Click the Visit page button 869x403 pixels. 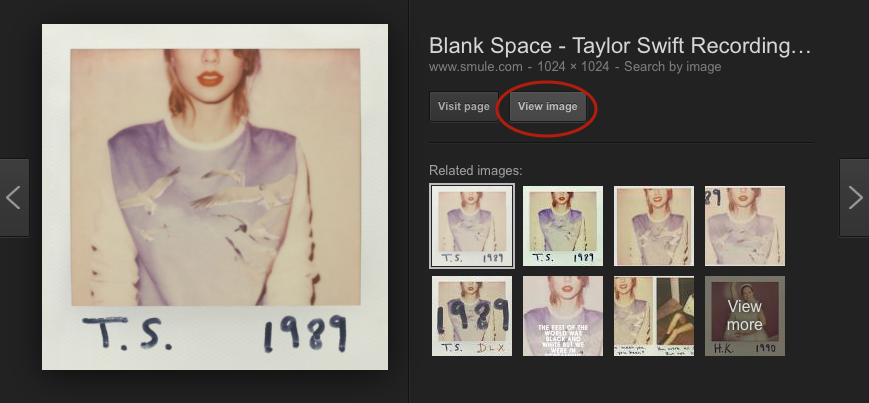pos(463,106)
